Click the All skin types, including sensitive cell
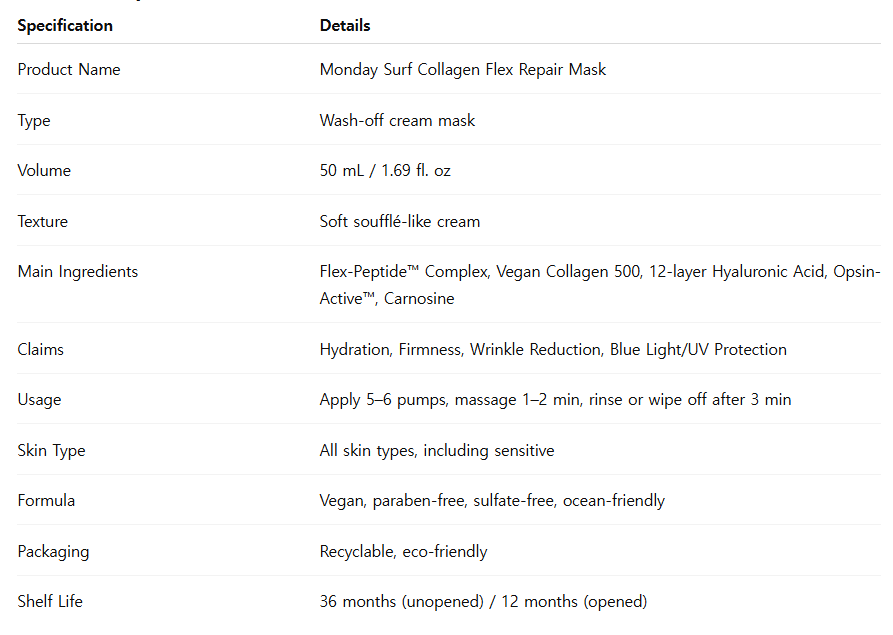893x635 pixels. click(x=437, y=450)
